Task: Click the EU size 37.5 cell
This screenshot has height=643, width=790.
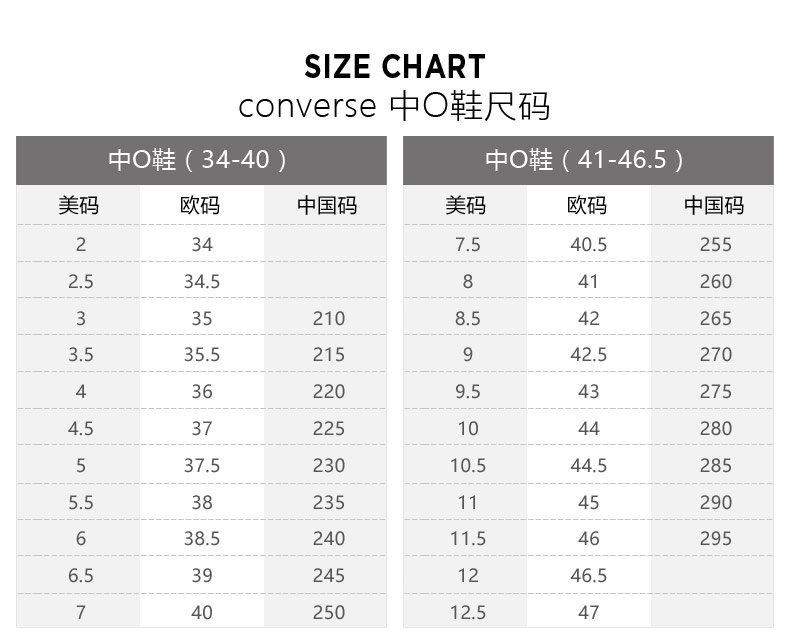Action: [x=202, y=466]
